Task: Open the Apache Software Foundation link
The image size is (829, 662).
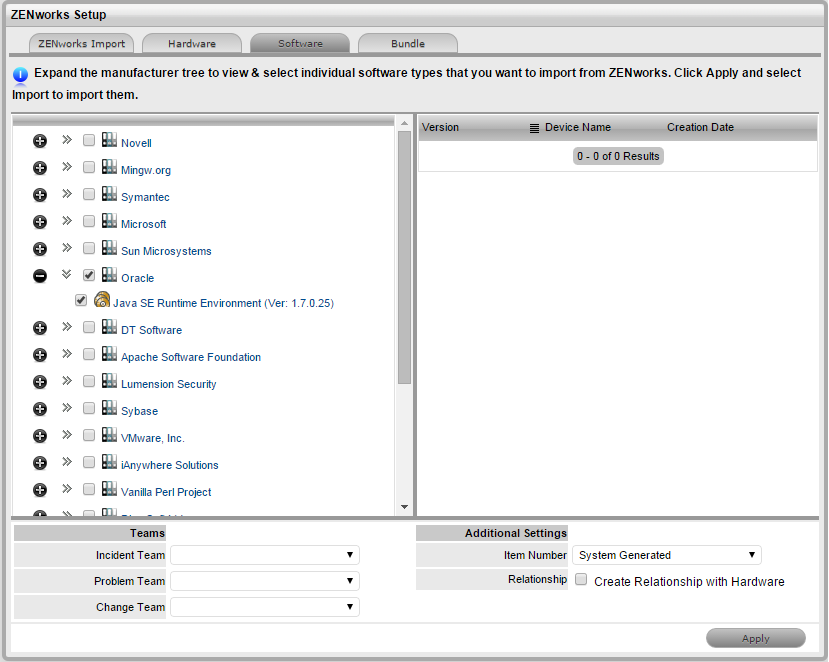Action: click(191, 357)
